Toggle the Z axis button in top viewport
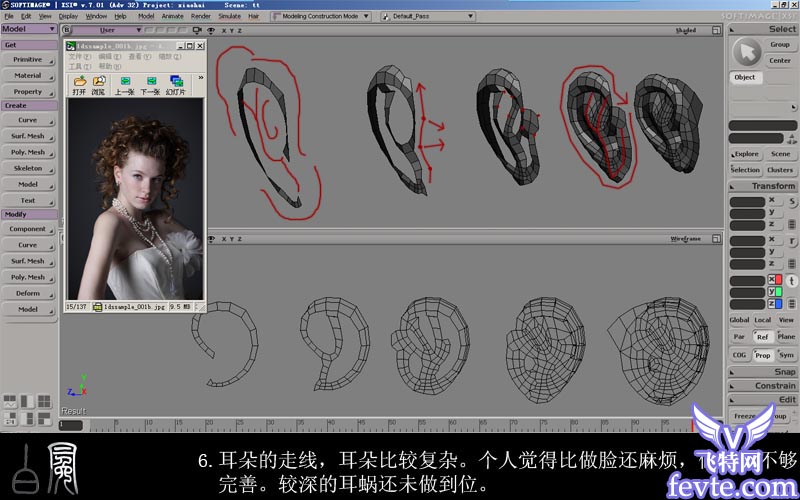Image resolution: width=800 pixels, height=500 pixels. [239, 31]
